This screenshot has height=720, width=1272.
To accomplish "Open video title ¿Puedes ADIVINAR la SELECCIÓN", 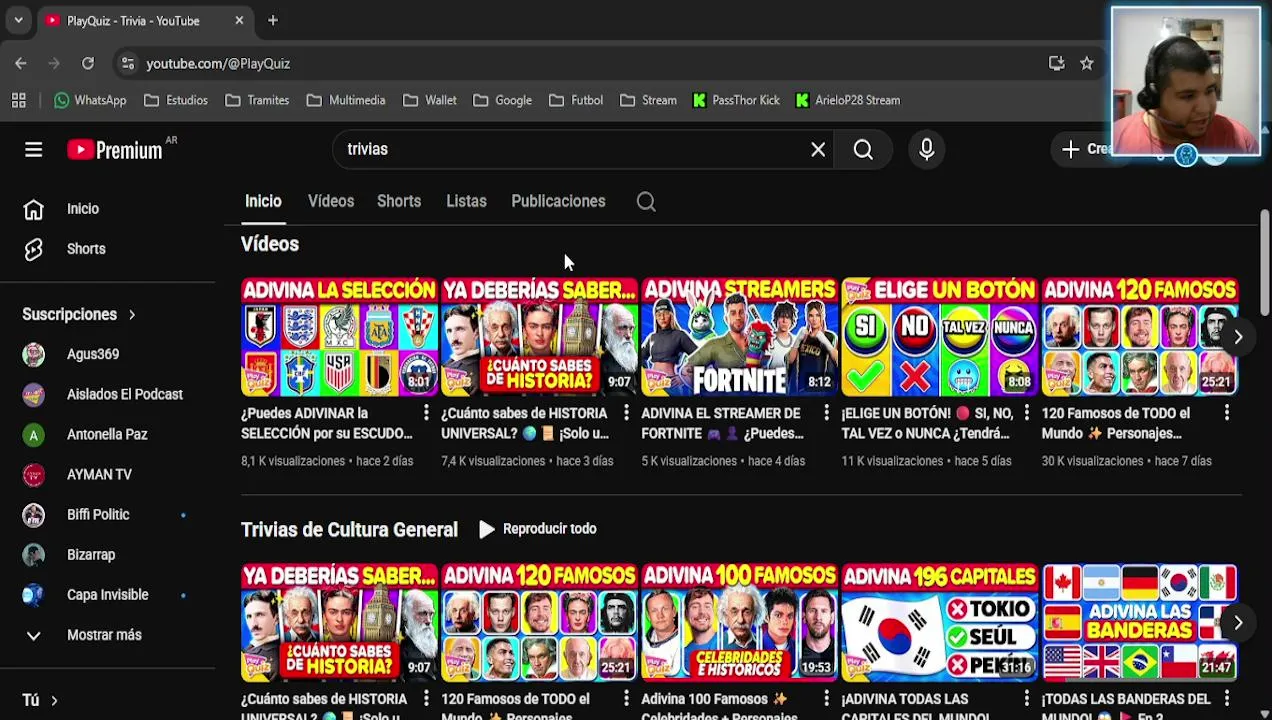I will [x=327, y=423].
